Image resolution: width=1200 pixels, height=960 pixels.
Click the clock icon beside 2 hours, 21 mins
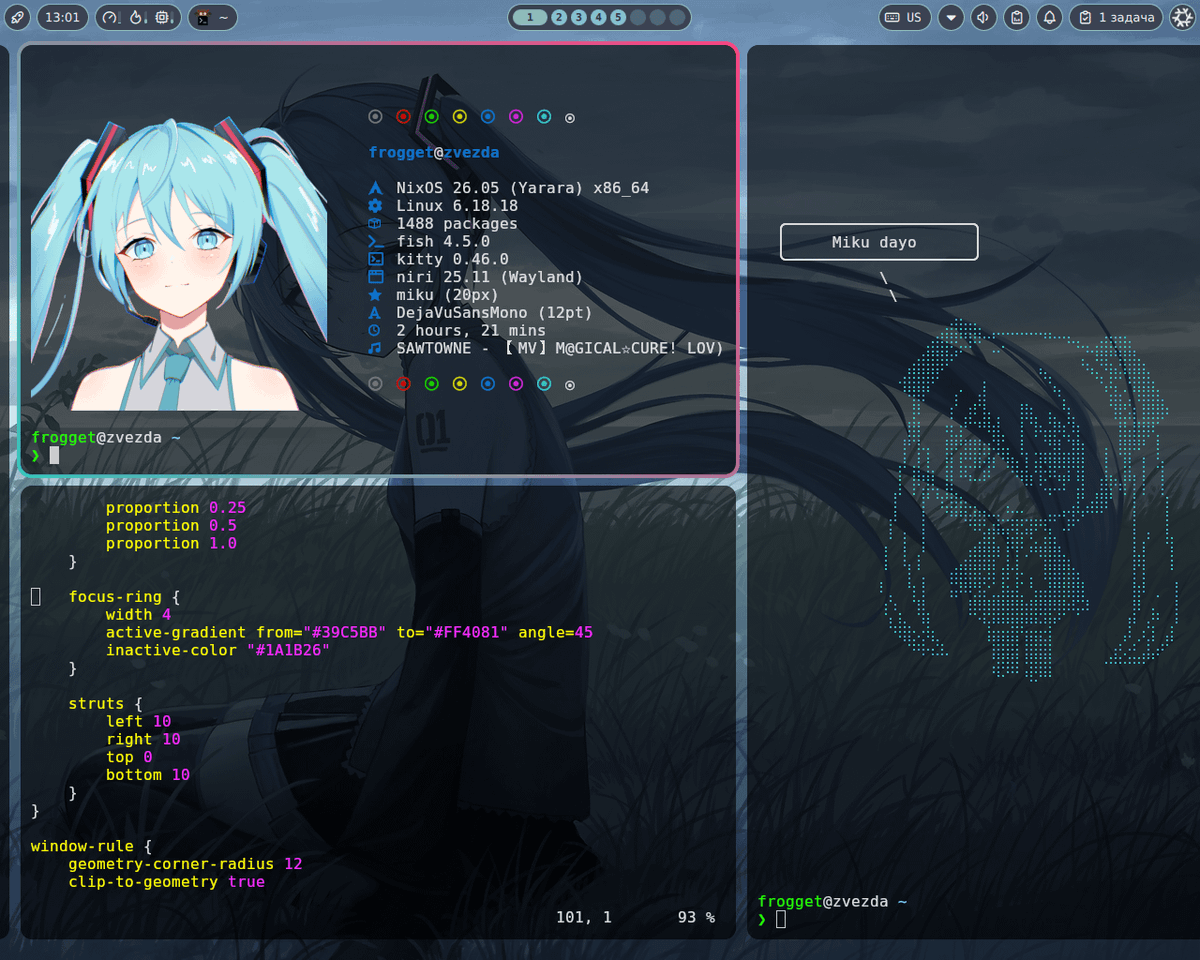pyautogui.click(x=375, y=331)
